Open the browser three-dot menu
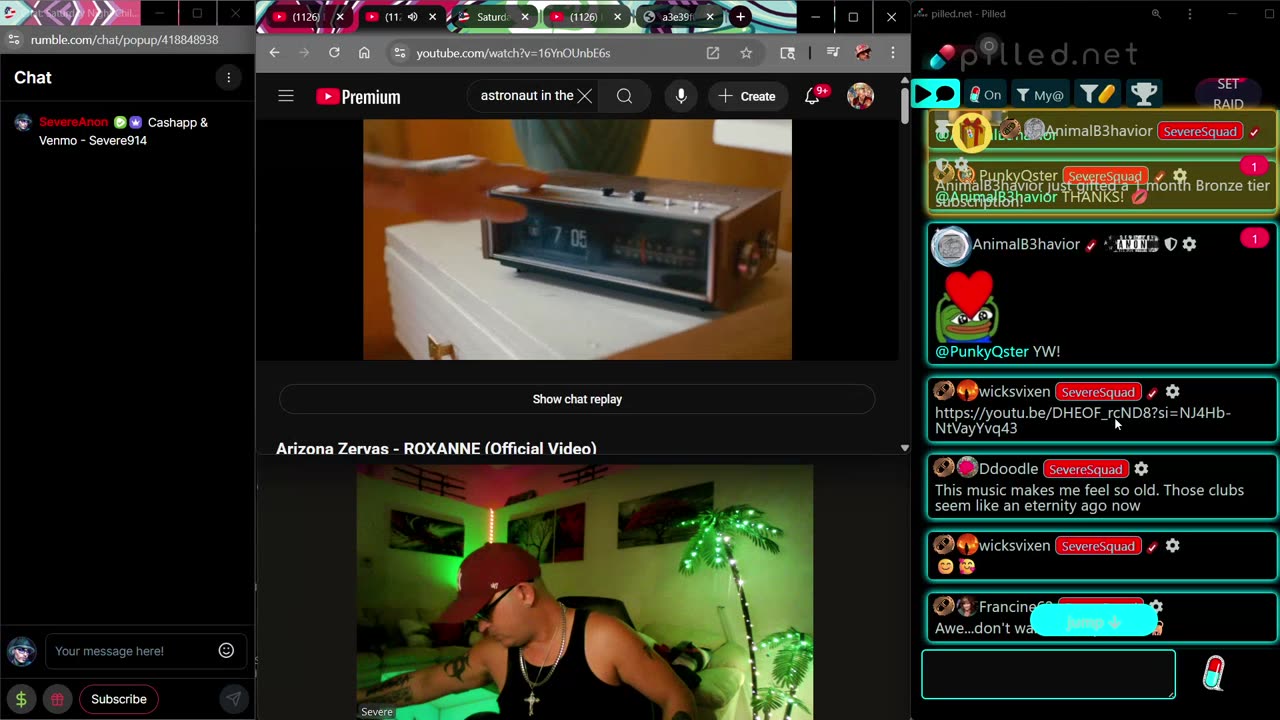This screenshot has width=1280, height=720. tap(892, 53)
